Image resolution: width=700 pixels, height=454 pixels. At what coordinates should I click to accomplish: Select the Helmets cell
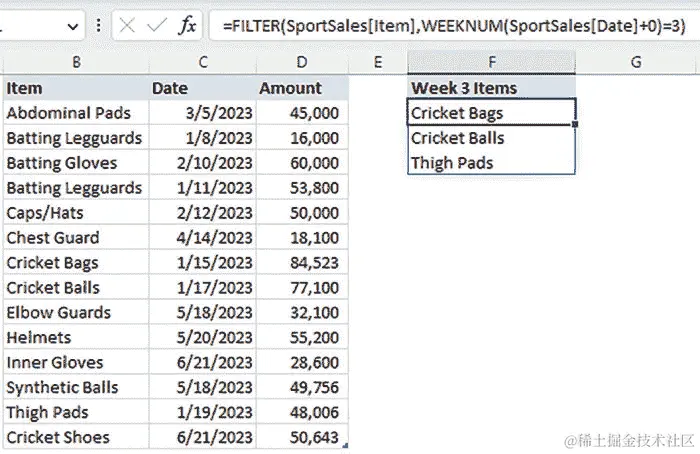[x=76, y=337]
